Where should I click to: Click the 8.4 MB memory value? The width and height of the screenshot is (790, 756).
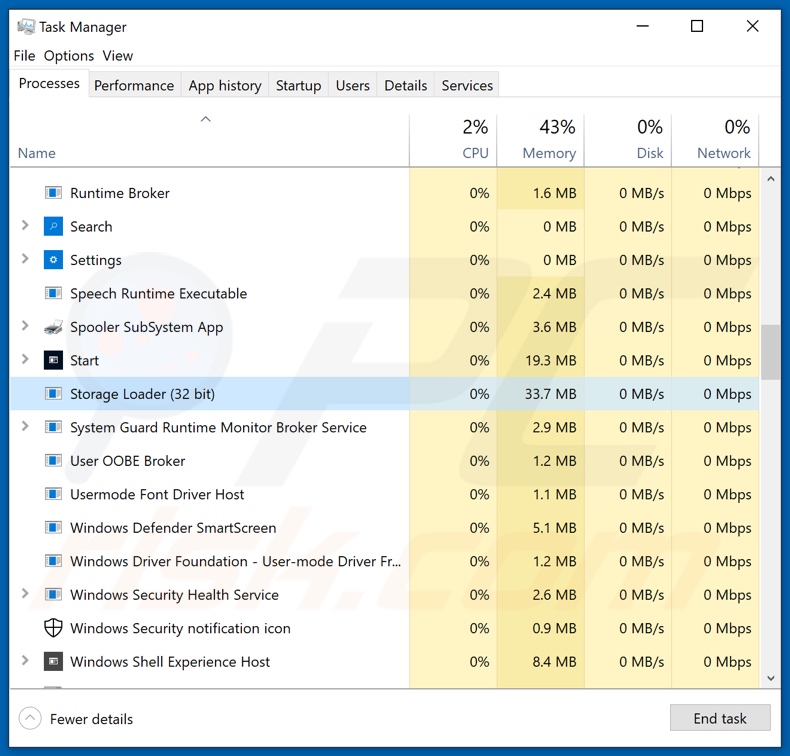(x=554, y=661)
